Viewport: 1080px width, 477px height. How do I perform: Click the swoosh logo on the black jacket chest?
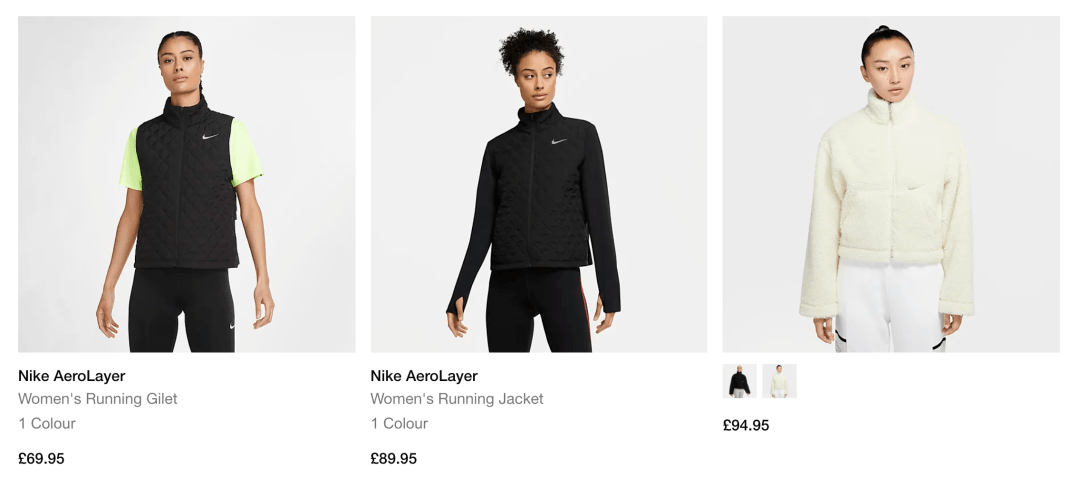click(559, 141)
